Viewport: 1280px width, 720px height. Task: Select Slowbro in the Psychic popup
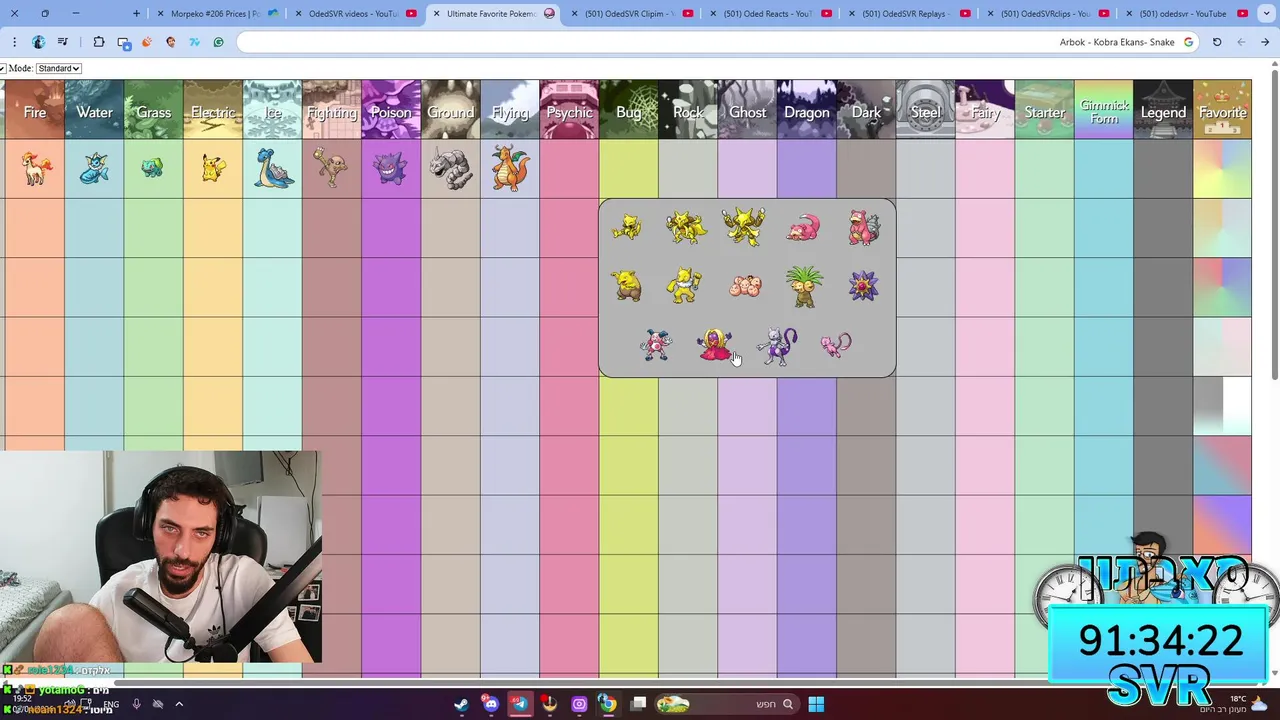pyautogui.click(x=863, y=227)
